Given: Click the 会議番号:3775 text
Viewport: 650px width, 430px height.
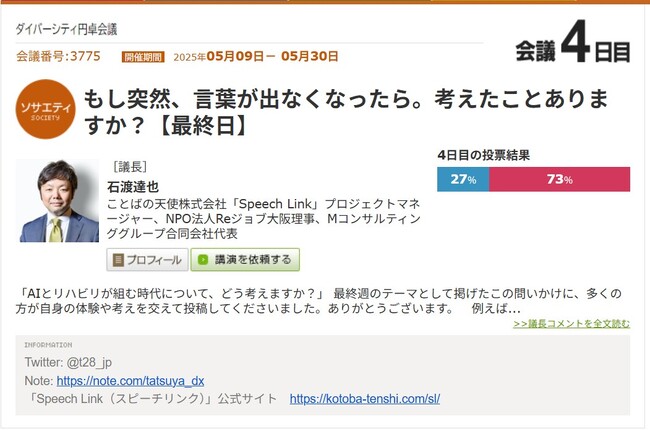Looking at the screenshot, I should point(58,56).
